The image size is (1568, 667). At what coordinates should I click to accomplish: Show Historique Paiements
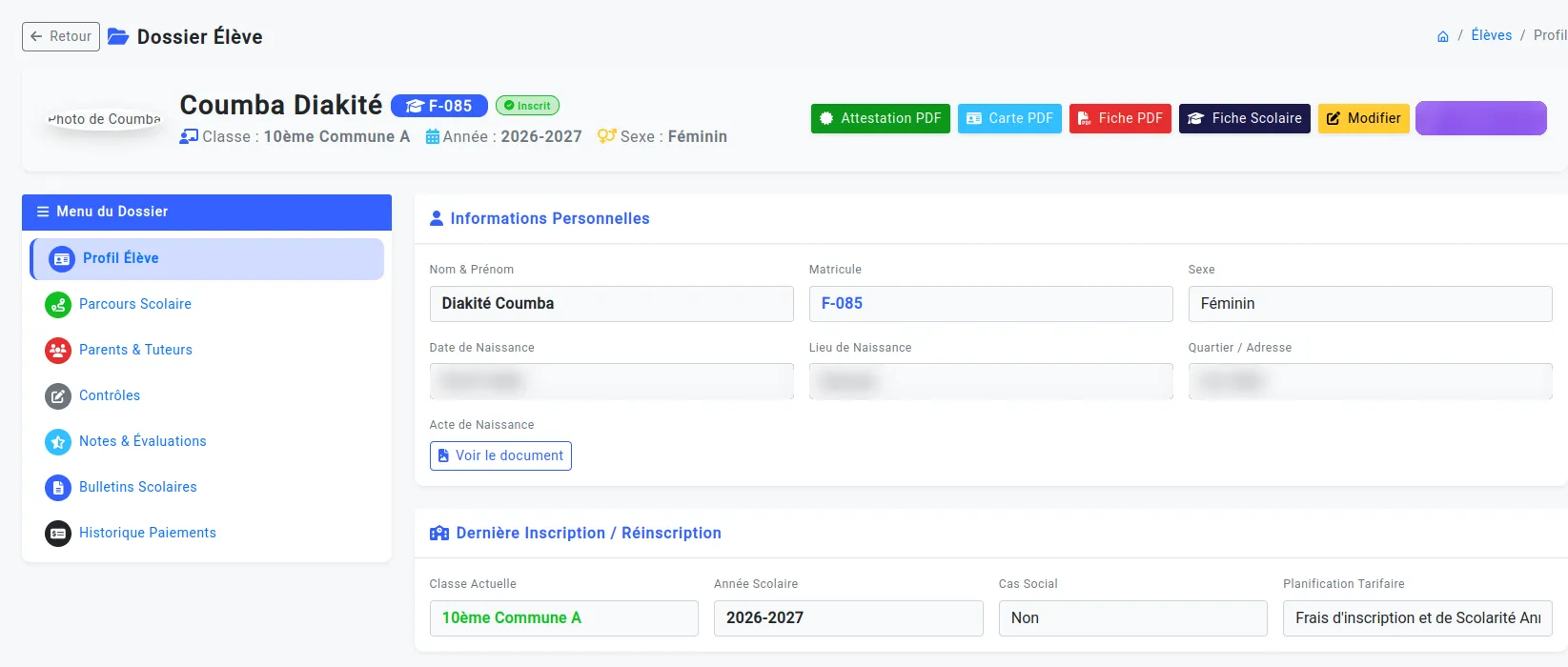(x=207, y=534)
